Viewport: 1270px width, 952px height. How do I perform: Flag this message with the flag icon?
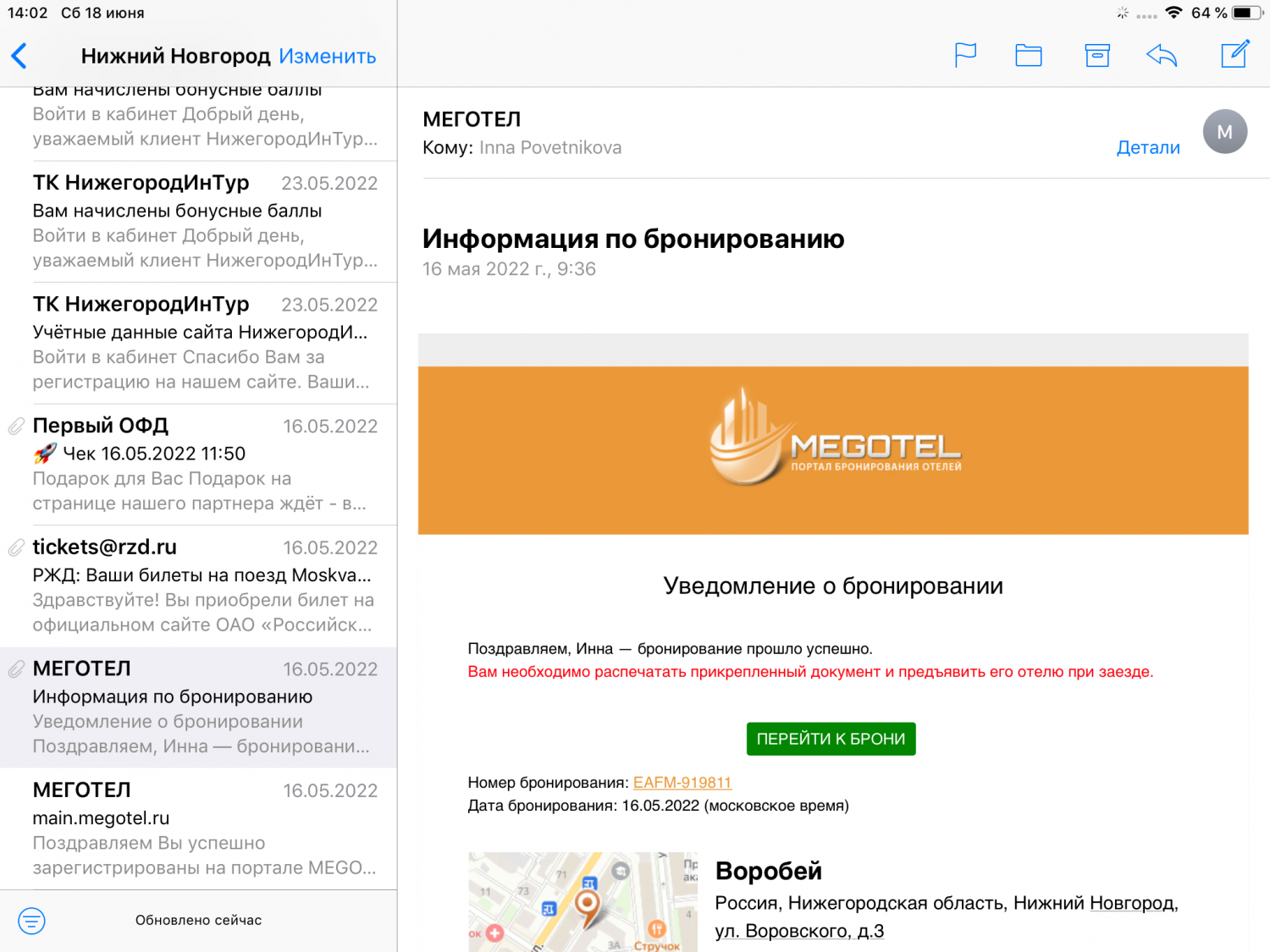(x=965, y=55)
